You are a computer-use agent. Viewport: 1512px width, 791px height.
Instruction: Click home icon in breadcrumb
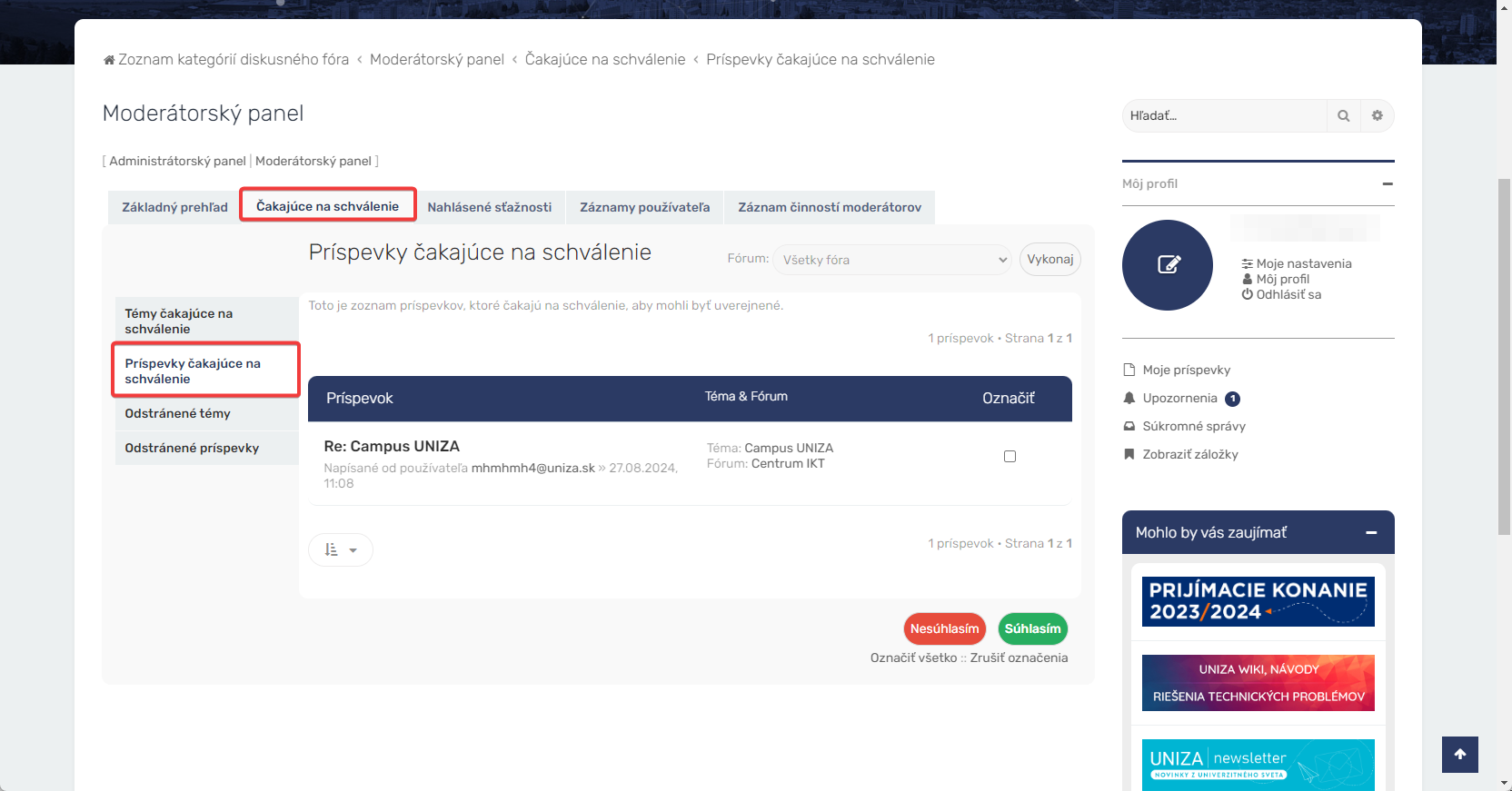[x=109, y=60]
